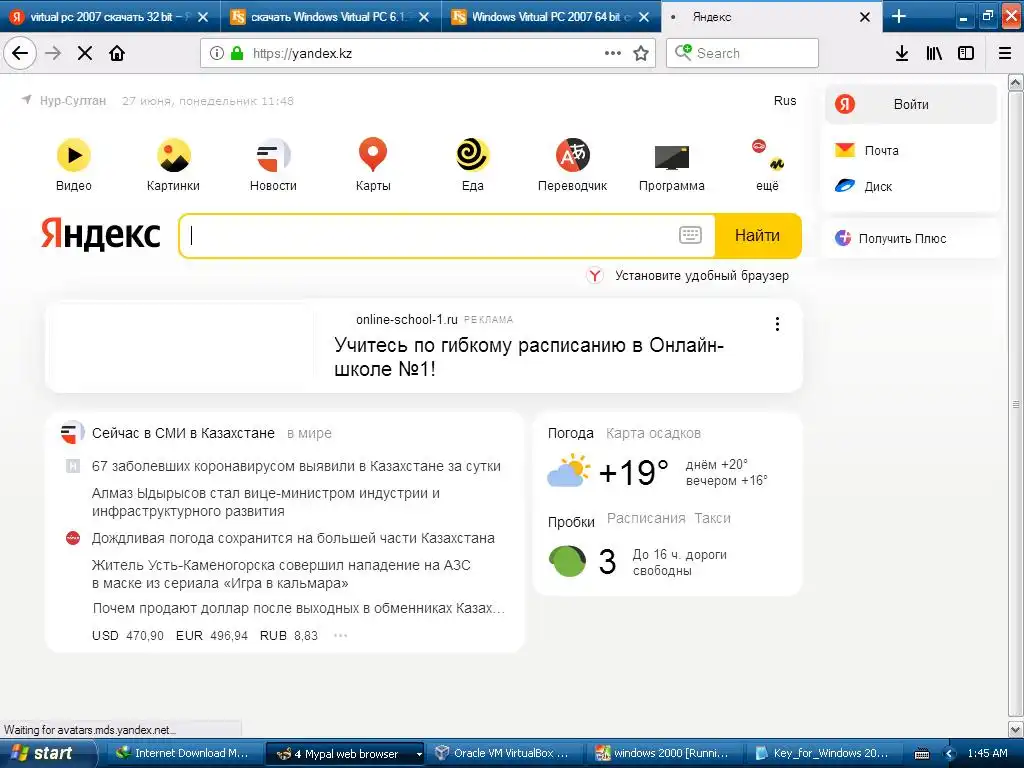
Task: Open the hamburger application menu
Action: (1005, 53)
